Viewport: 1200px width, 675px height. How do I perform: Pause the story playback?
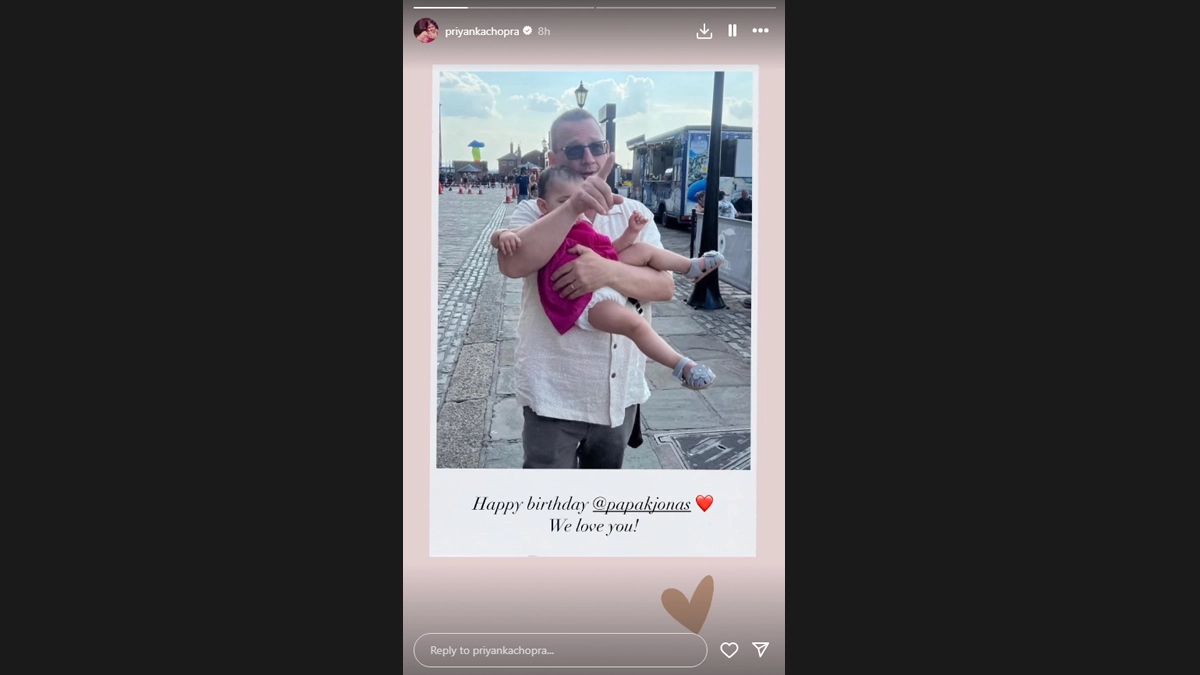732,31
